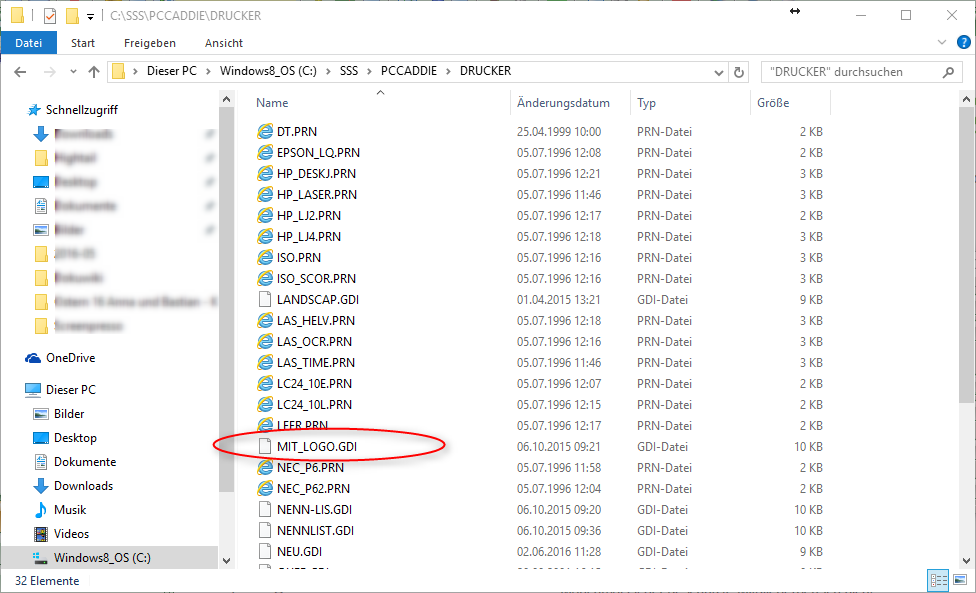The width and height of the screenshot is (976, 593).
Task: Switch to large icons view layout
Action: 960,581
